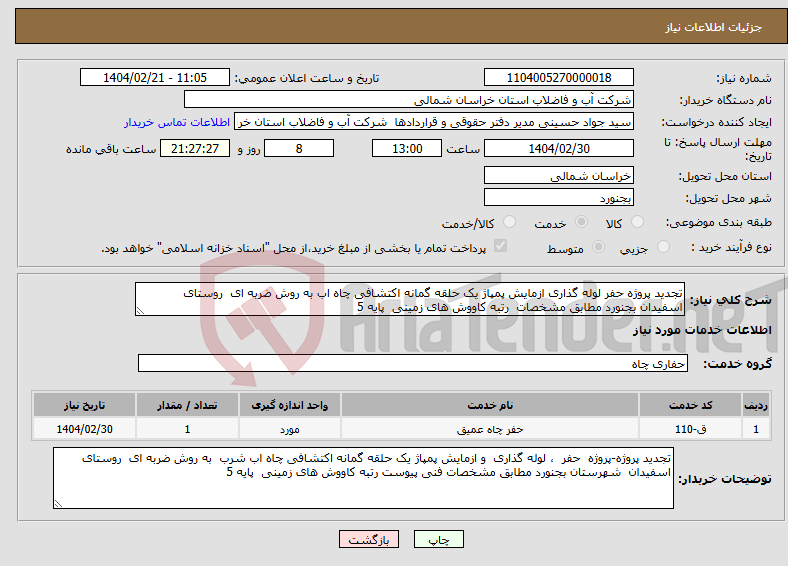The height and width of the screenshot is (566, 788).
Task: Click the توضیحات خریدار label
Action: 725,479
